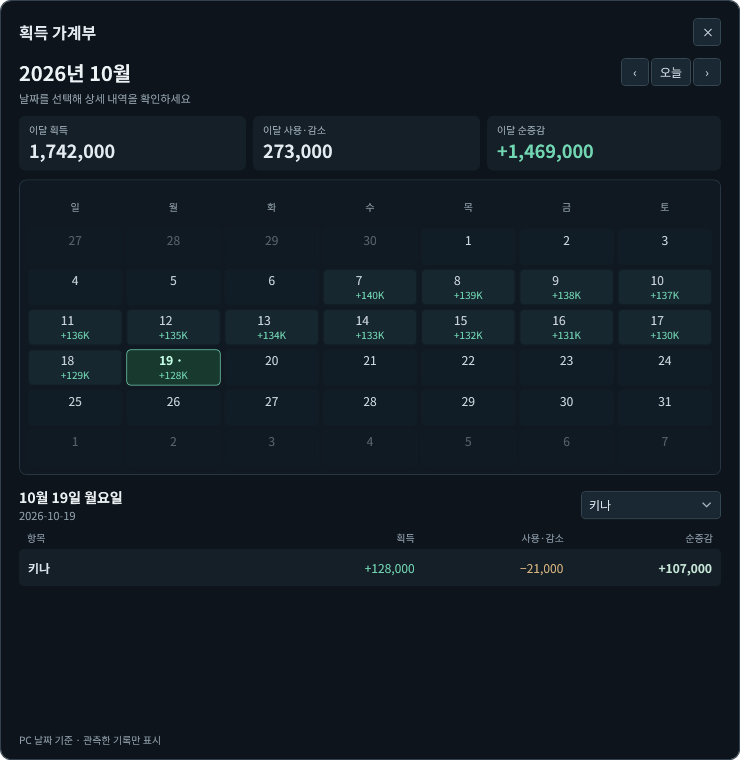Select October 1 in the 목 column

[468, 247]
